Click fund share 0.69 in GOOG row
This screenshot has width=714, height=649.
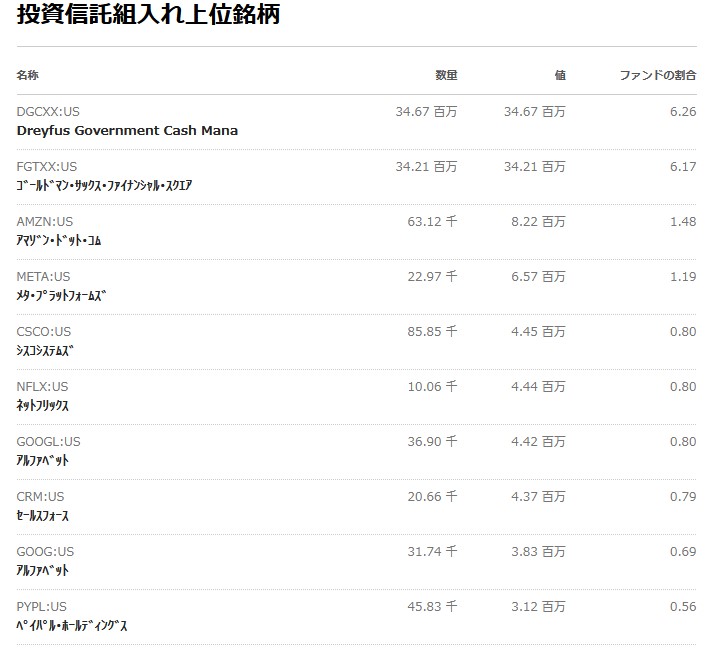[683, 552]
